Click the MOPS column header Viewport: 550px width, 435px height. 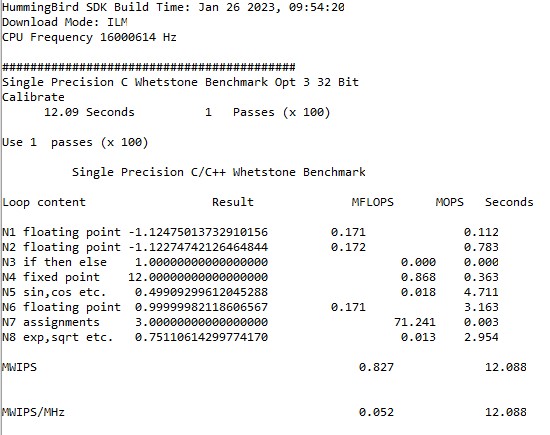point(449,202)
